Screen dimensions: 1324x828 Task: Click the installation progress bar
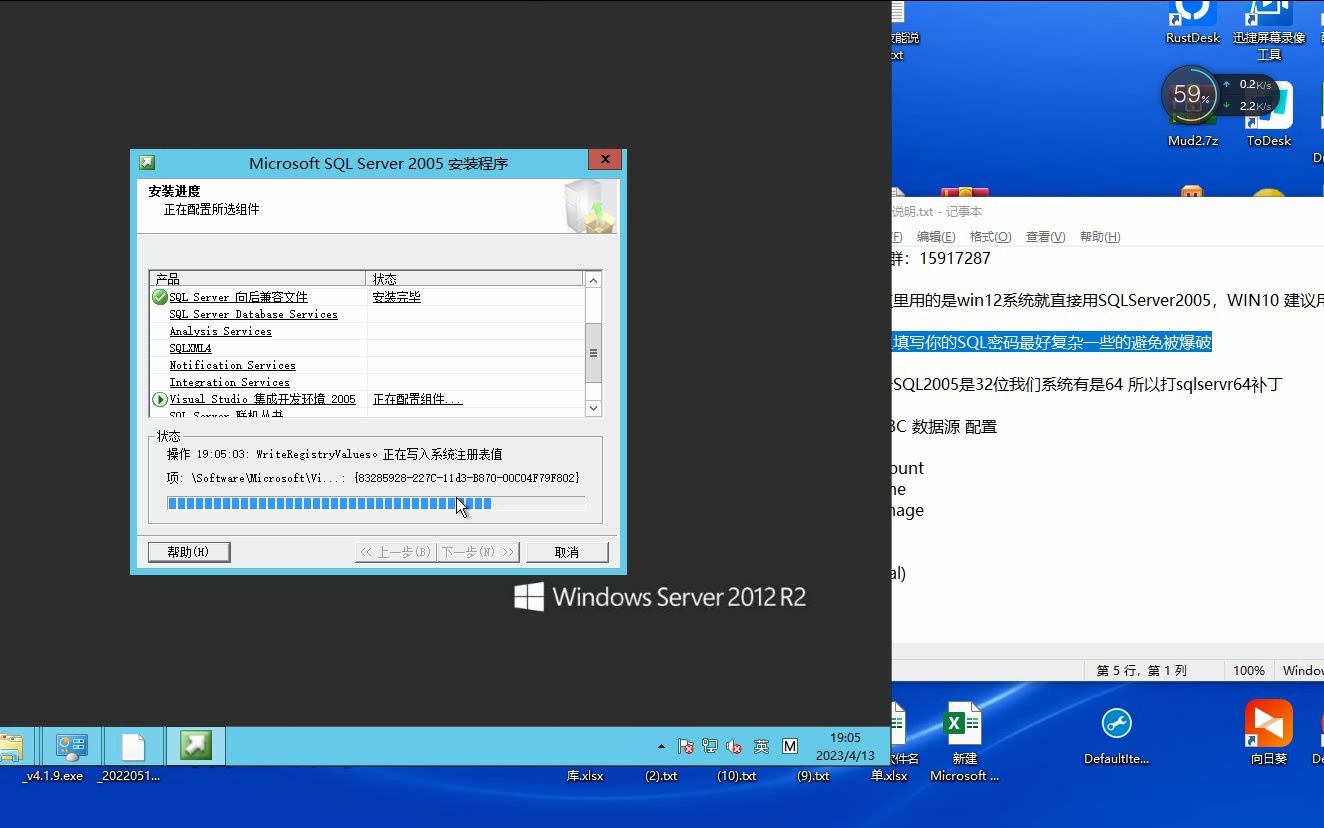376,504
